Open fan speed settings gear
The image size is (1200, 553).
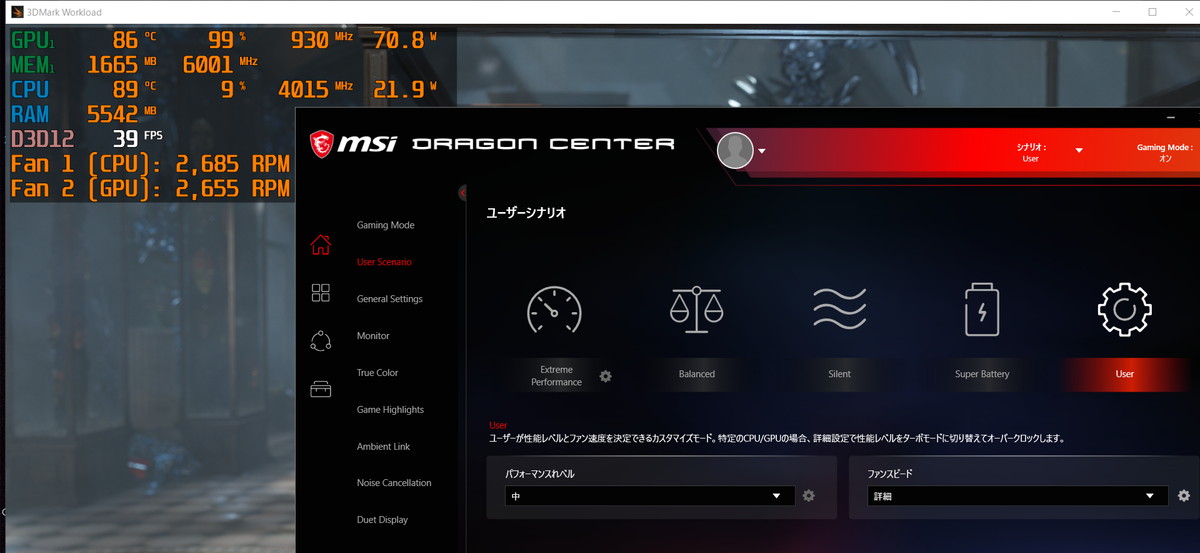(x=1184, y=496)
